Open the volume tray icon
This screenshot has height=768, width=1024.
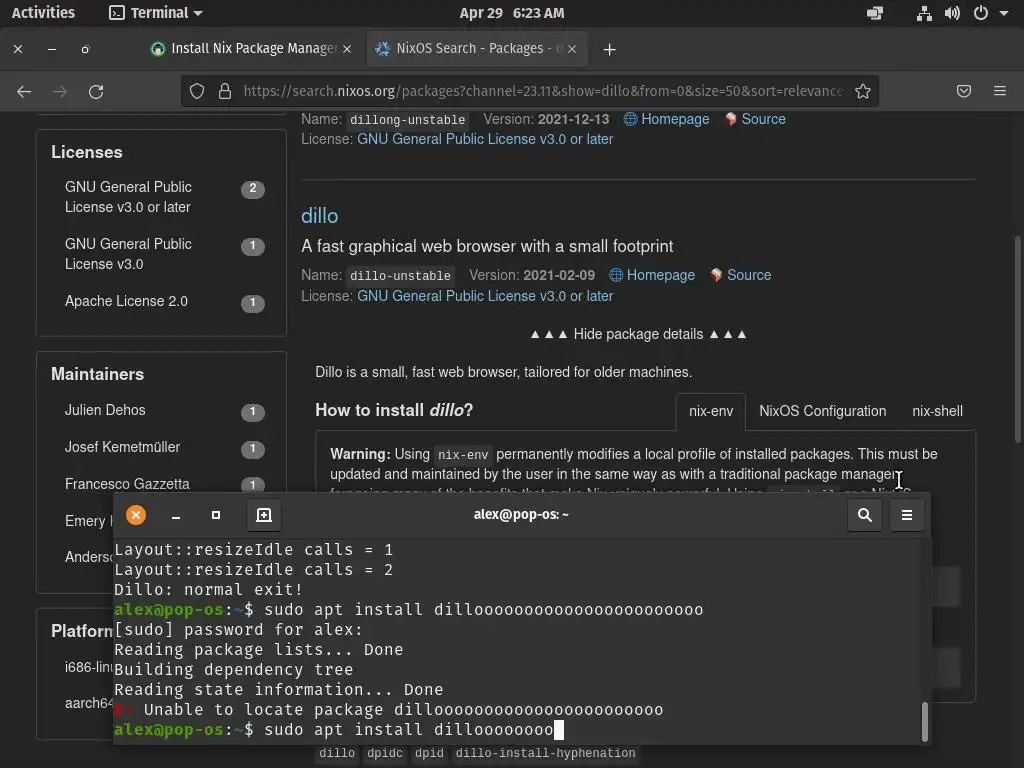tap(952, 13)
